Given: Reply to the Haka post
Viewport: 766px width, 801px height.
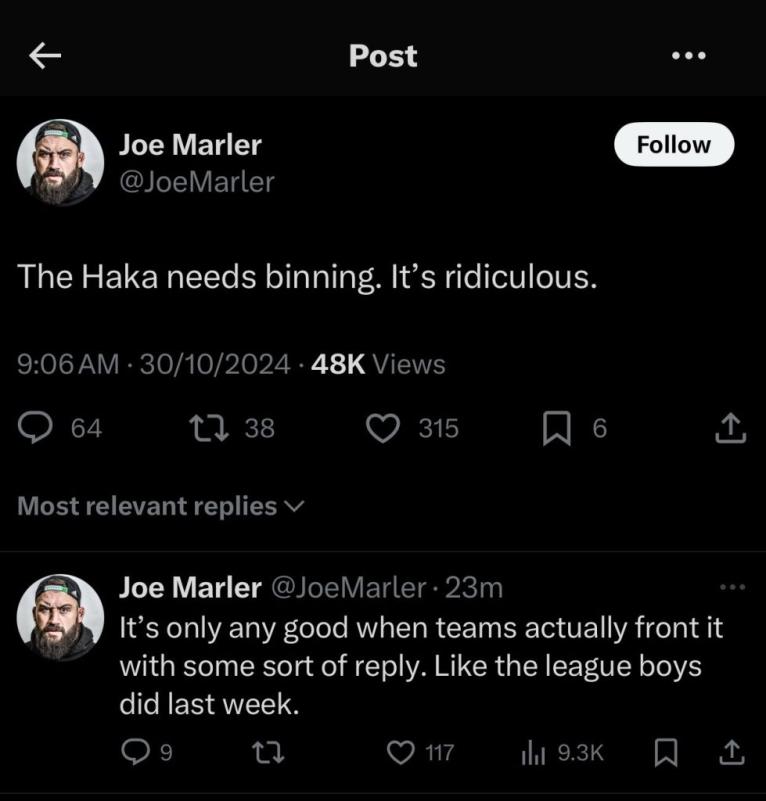Looking at the screenshot, I should pos(38,428).
